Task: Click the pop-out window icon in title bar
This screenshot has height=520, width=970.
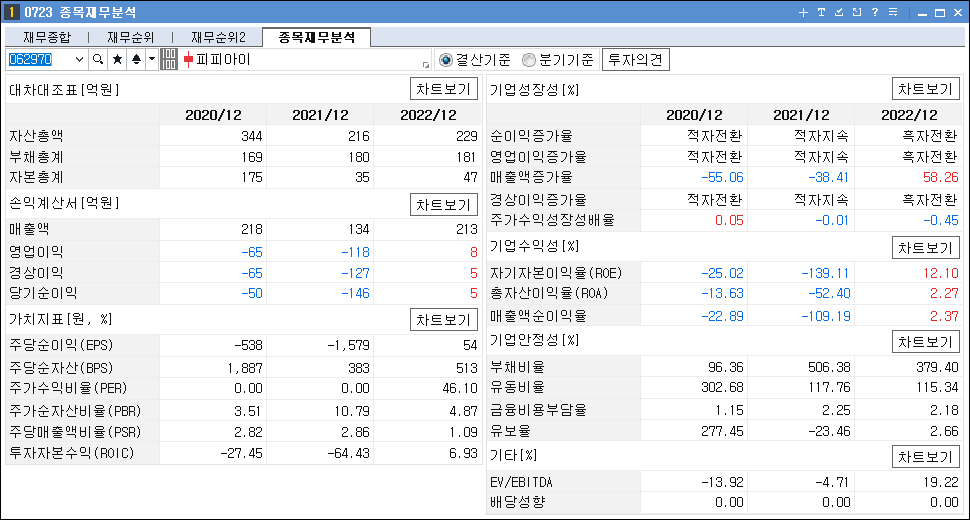Action: [857, 12]
